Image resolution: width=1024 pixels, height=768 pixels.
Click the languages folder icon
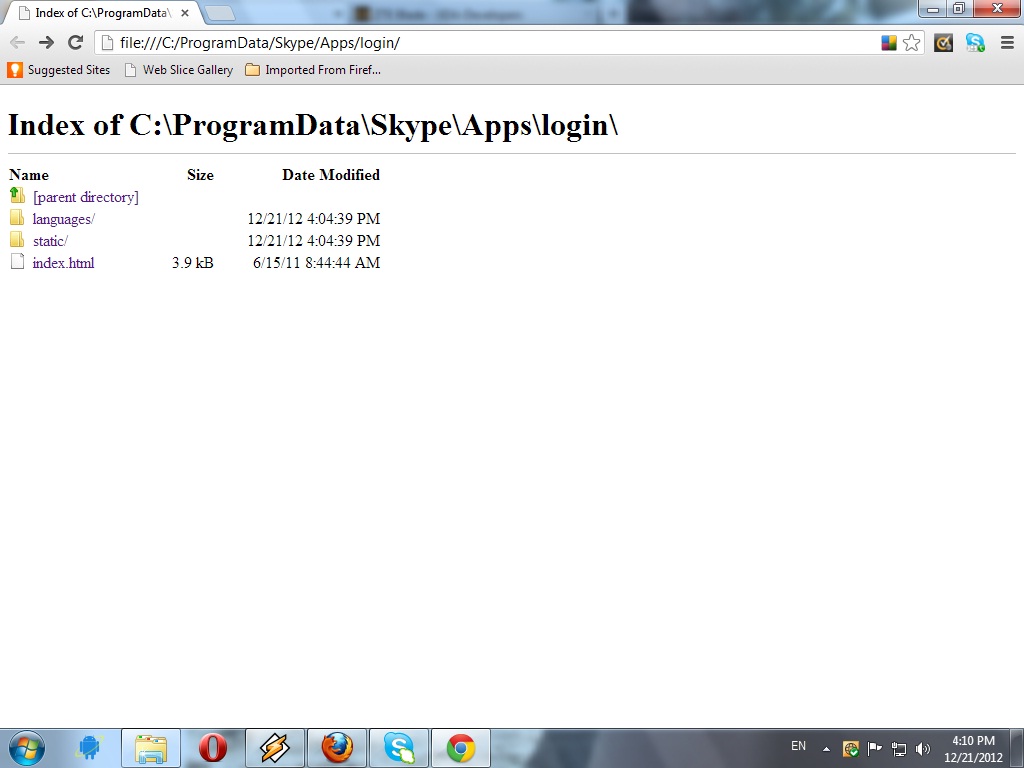(17, 217)
